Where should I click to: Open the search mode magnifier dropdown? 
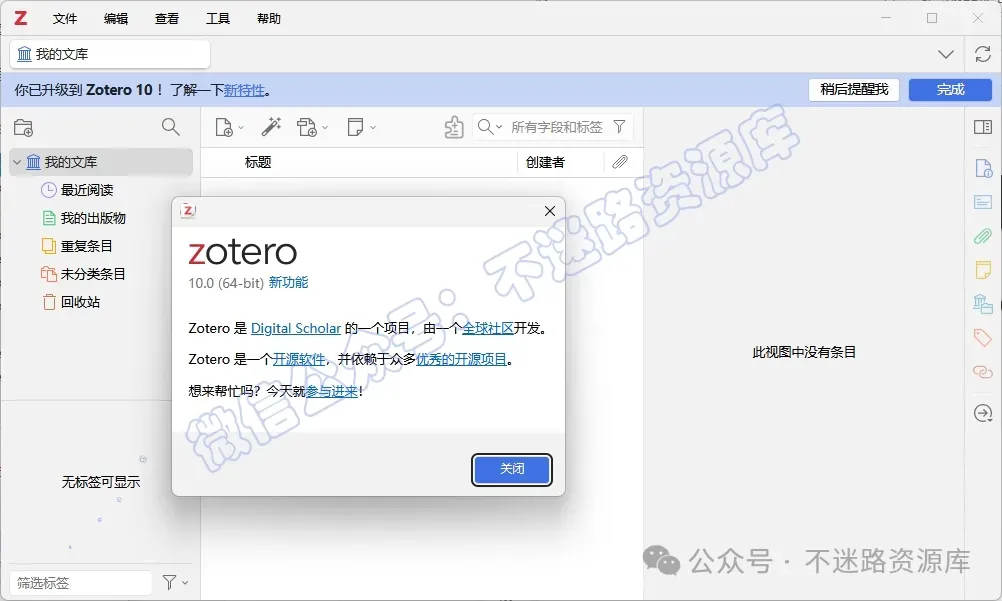tap(489, 127)
